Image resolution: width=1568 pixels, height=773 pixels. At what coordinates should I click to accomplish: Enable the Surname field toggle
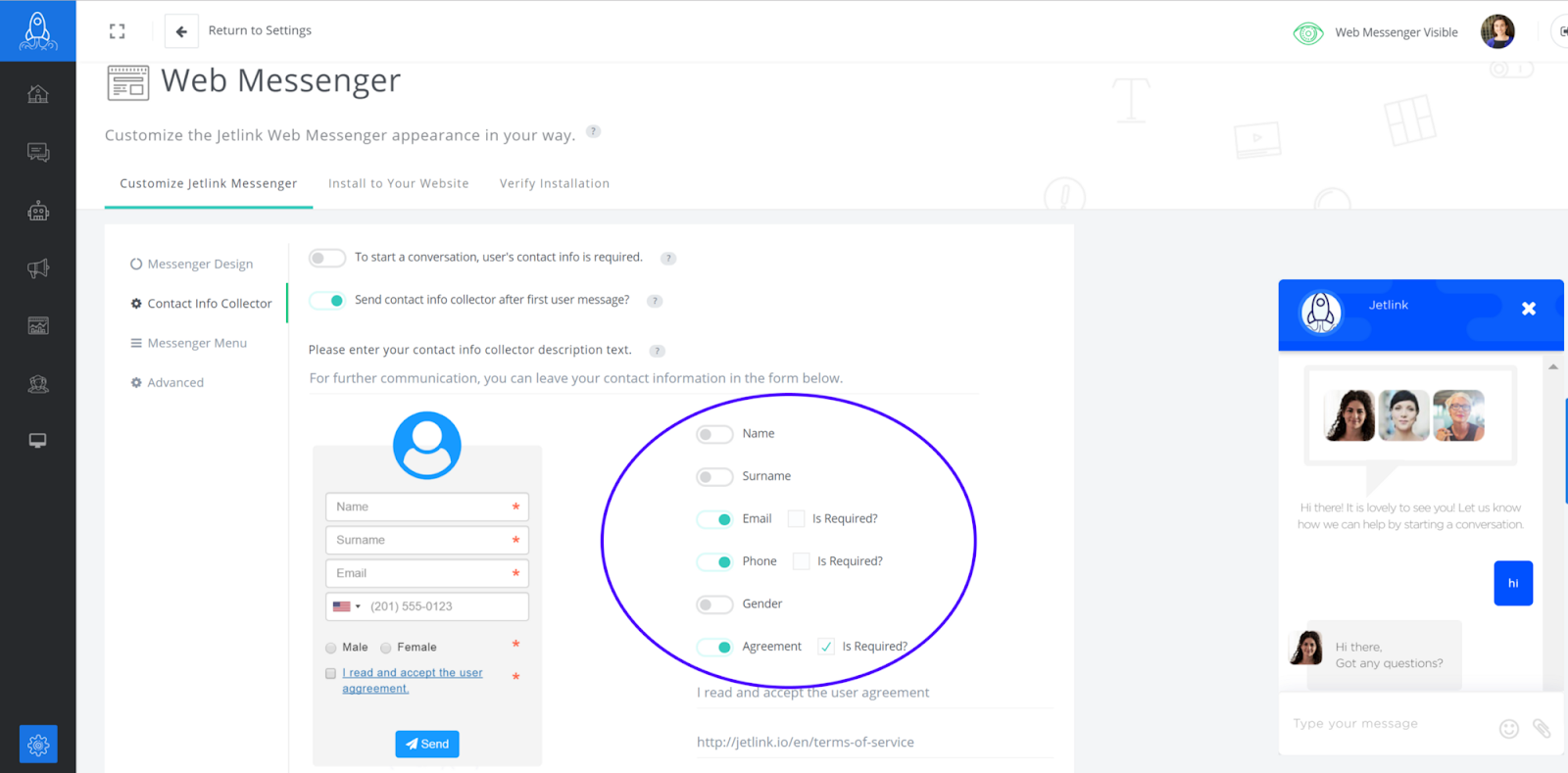tap(714, 476)
